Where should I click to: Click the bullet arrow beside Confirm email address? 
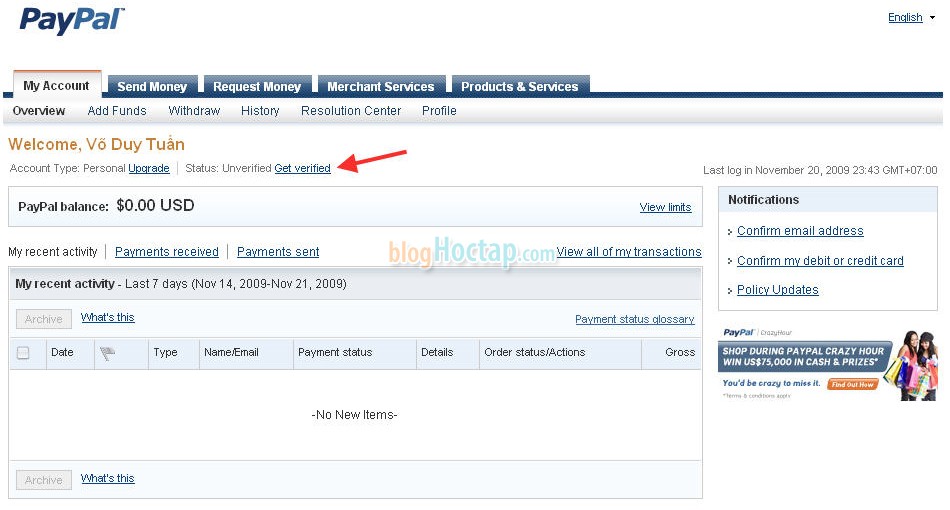pyautogui.click(x=730, y=232)
